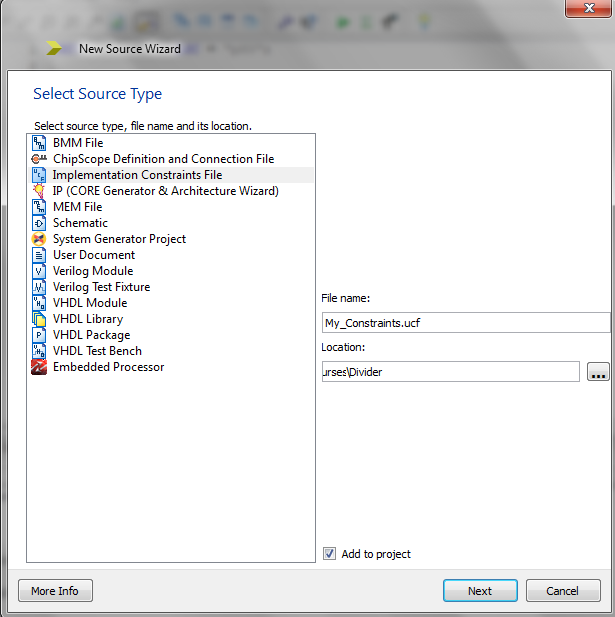Click the Schematic source icon

(x=39, y=223)
